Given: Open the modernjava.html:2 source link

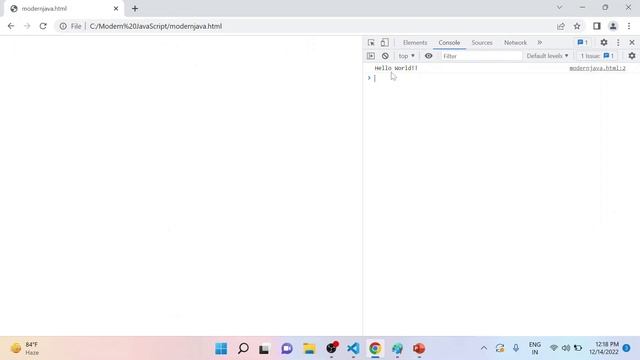Looking at the screenshot, I should [x=597, y=68].
